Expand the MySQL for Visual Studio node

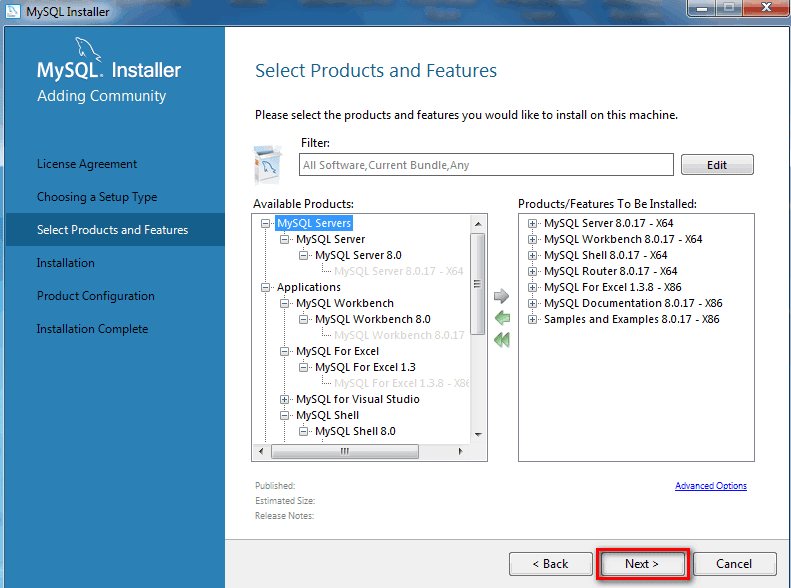[285, 399]
